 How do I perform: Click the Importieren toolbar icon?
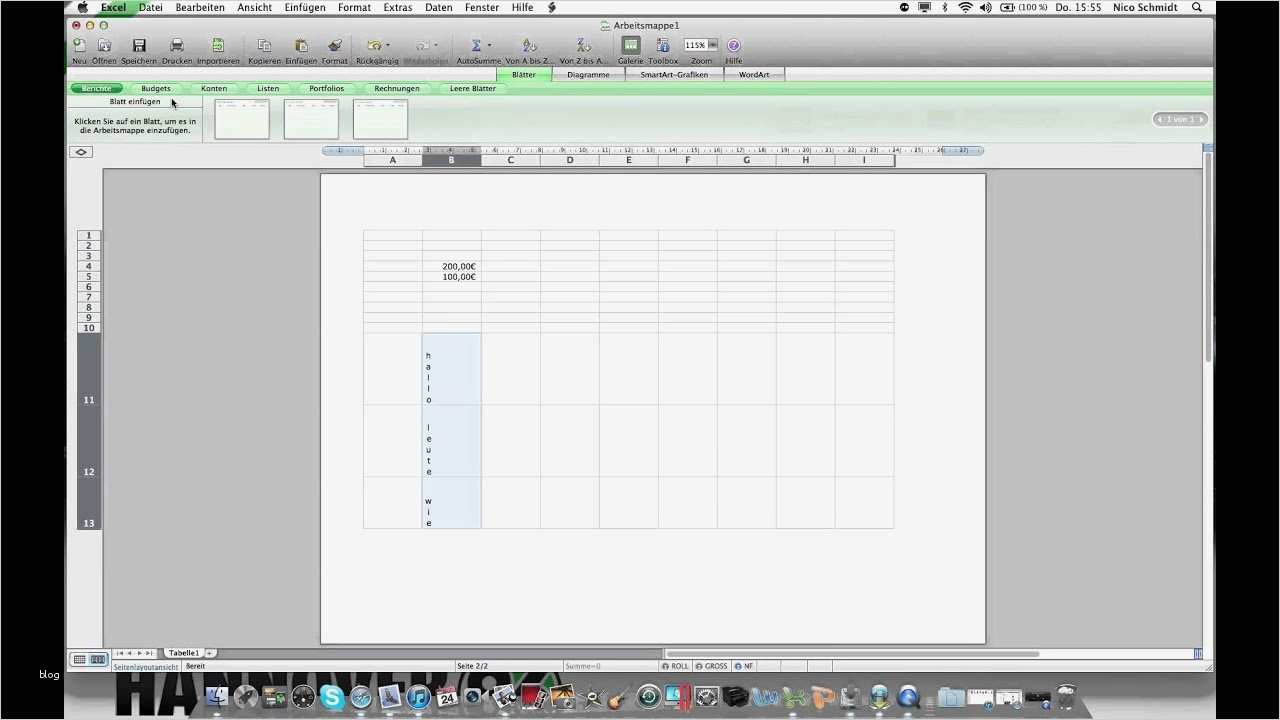217,45
